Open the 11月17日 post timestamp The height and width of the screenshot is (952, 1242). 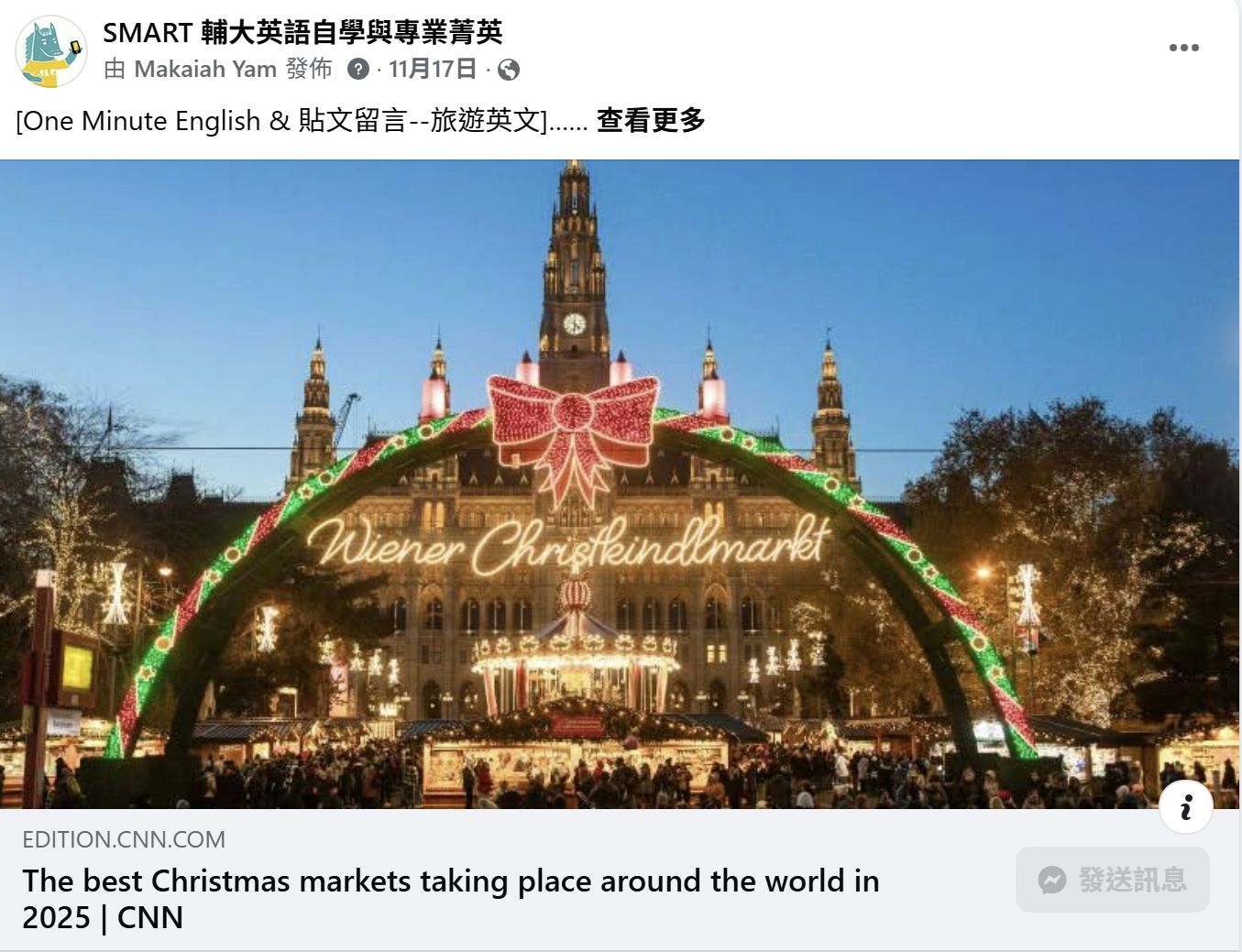(433, 69)
